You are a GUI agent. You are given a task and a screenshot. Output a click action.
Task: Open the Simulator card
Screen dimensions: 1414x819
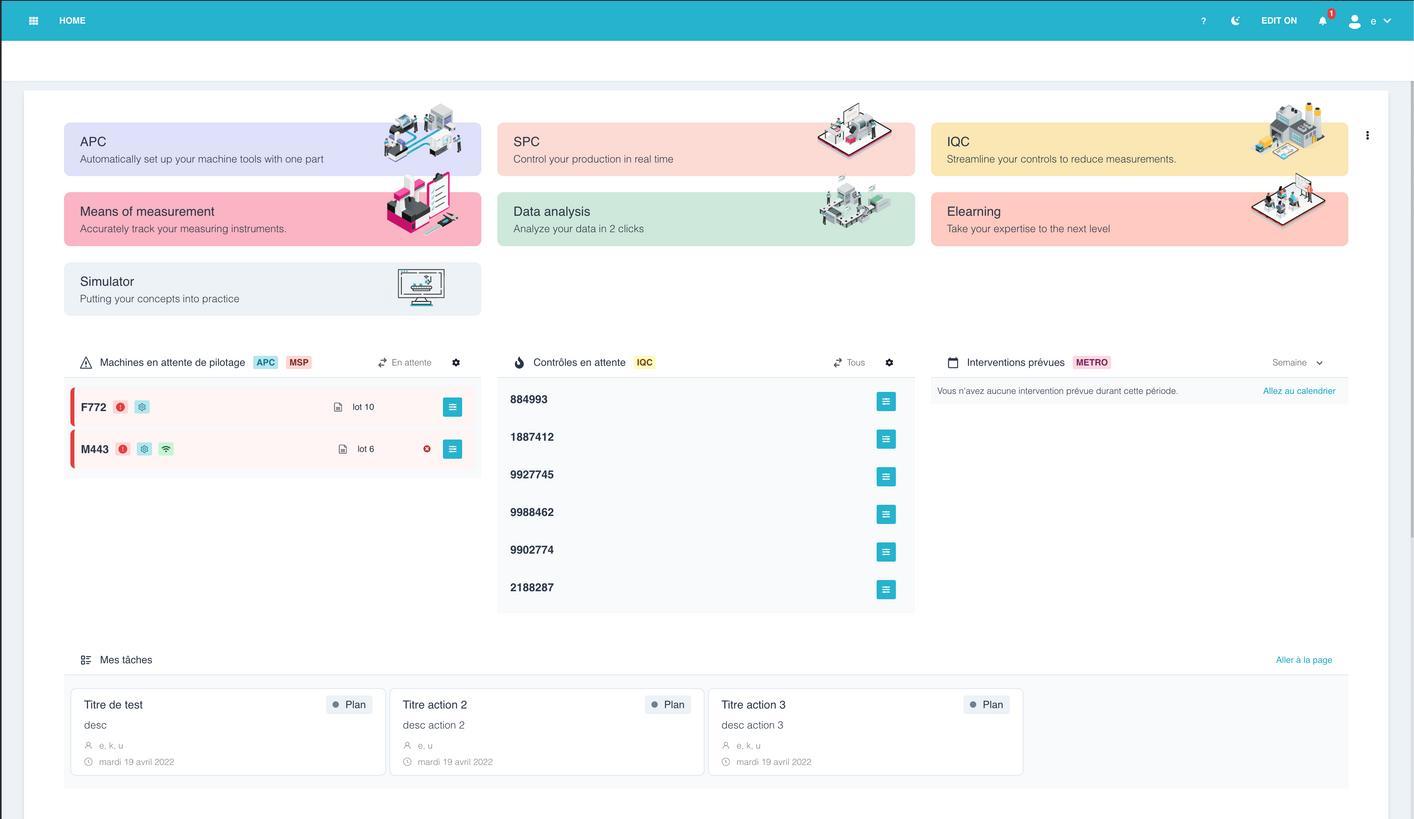(x=272, y=289)
